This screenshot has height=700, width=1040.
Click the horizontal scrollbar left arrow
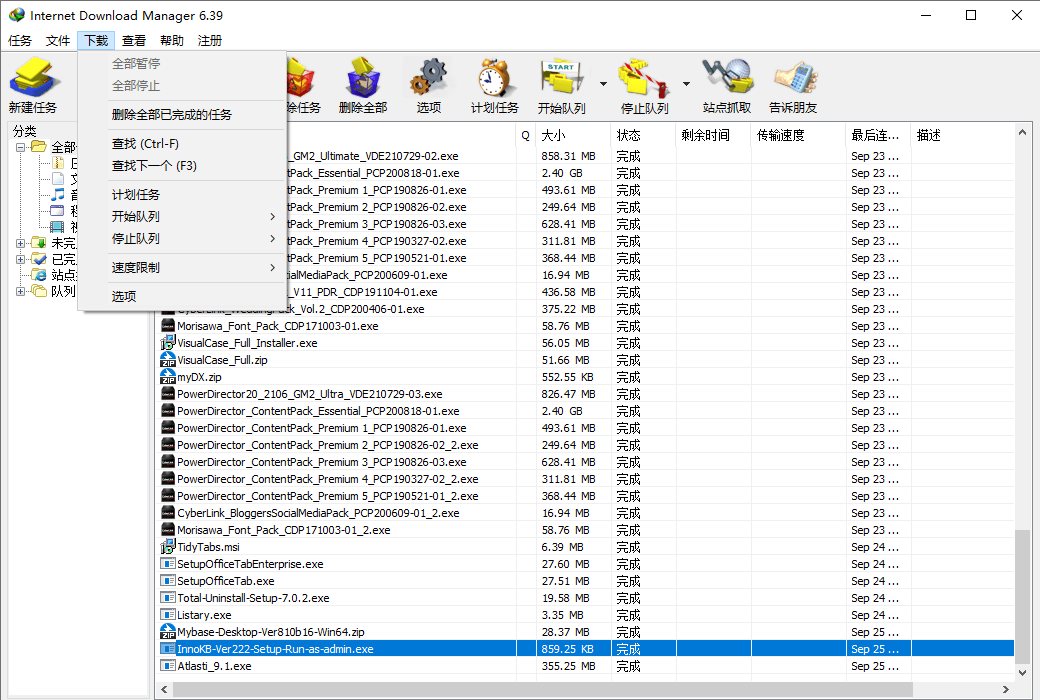(164, 689)
